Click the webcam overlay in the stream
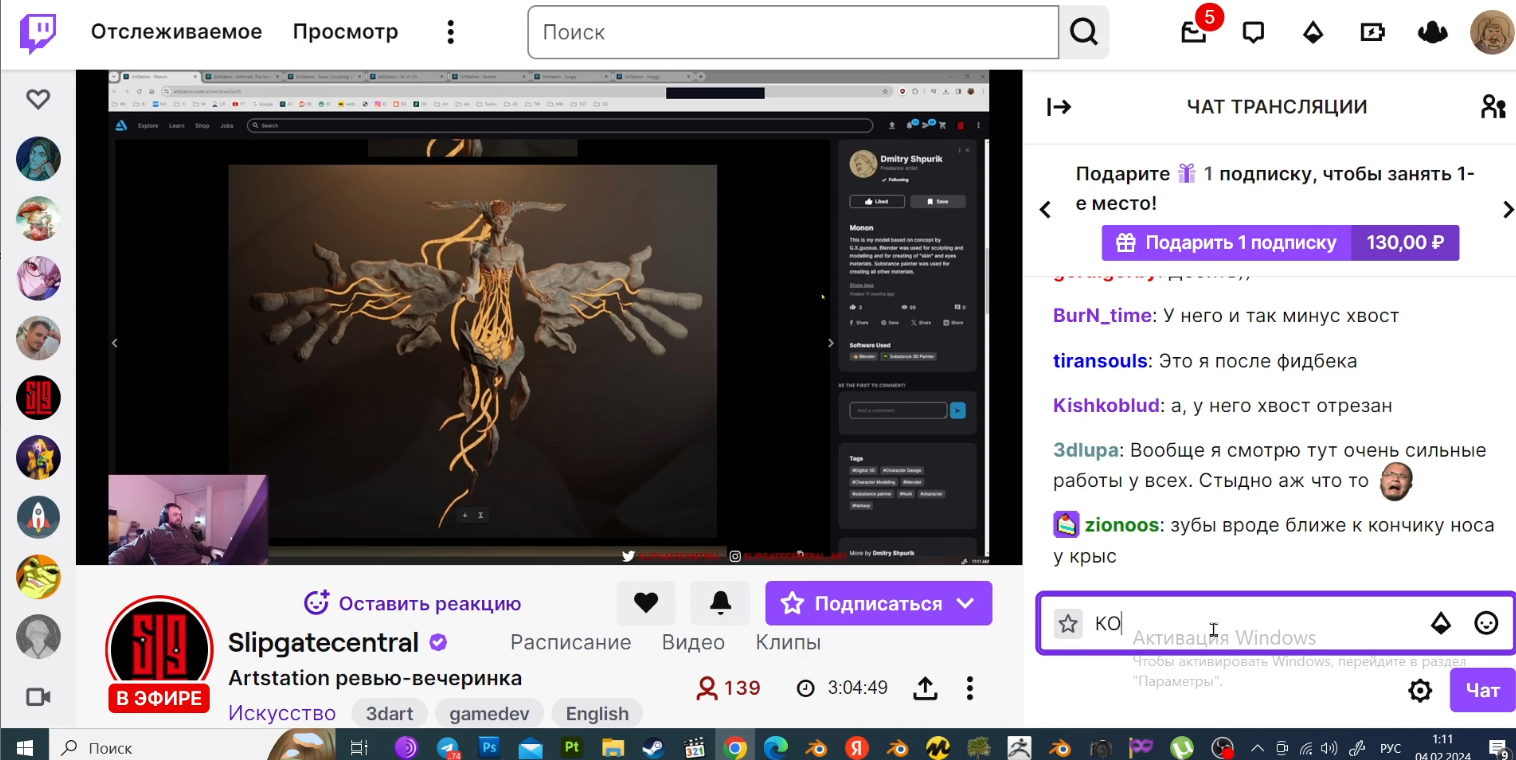1516x760 pixels. pos(188,520)
